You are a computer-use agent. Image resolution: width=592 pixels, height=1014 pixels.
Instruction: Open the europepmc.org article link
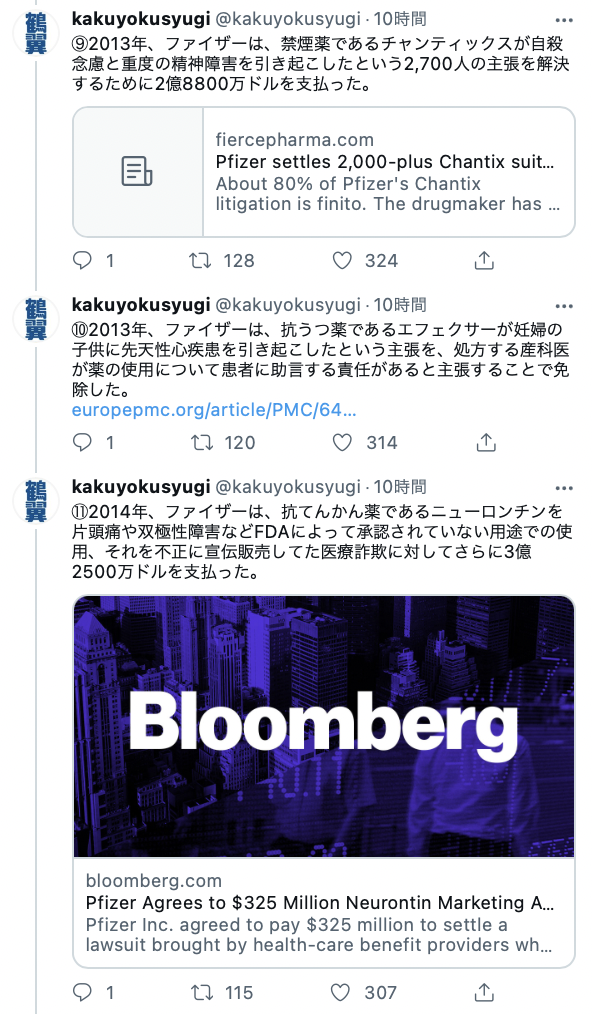click(x=214, y=410)
